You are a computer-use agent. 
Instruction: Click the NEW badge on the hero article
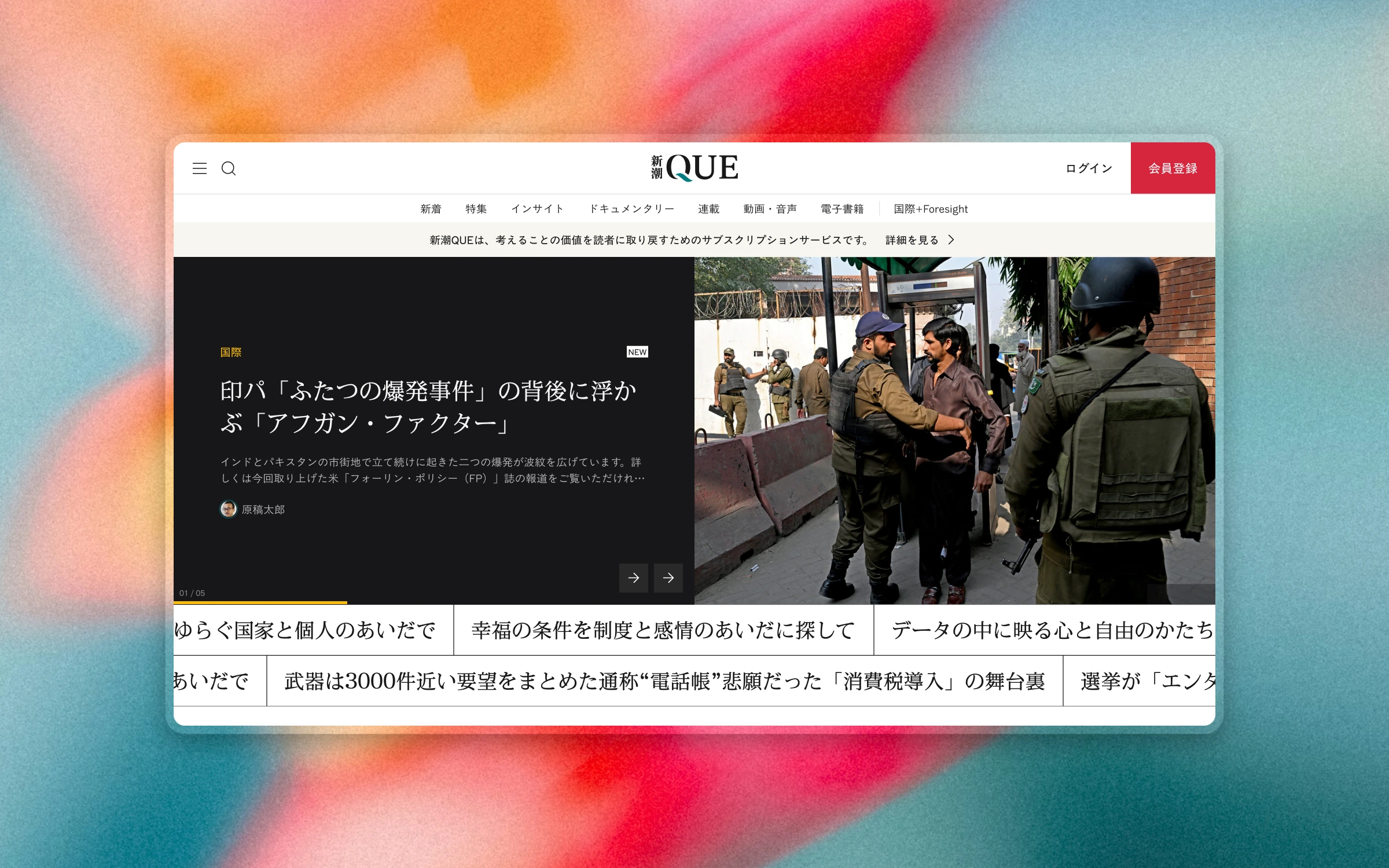pyautogui.click(x=637, y=352)
